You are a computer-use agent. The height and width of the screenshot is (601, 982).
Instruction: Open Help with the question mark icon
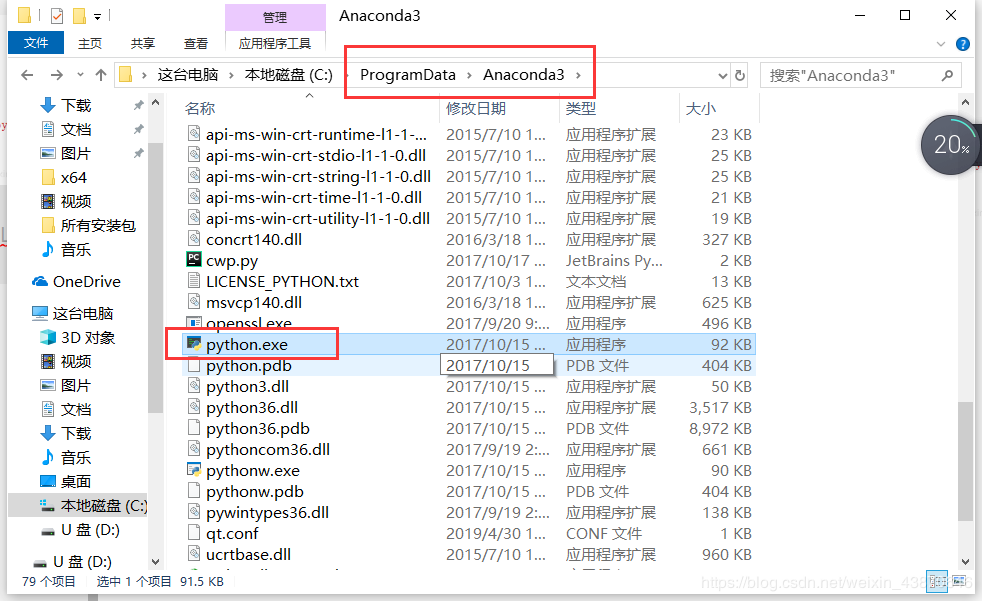(963, 44)
